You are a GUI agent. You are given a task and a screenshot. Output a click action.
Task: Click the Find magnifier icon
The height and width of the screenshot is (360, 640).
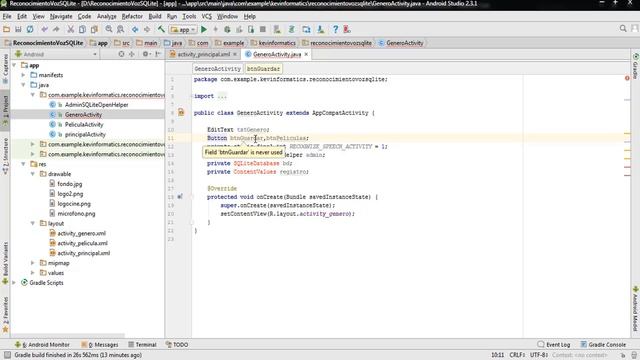pos(109,29)
